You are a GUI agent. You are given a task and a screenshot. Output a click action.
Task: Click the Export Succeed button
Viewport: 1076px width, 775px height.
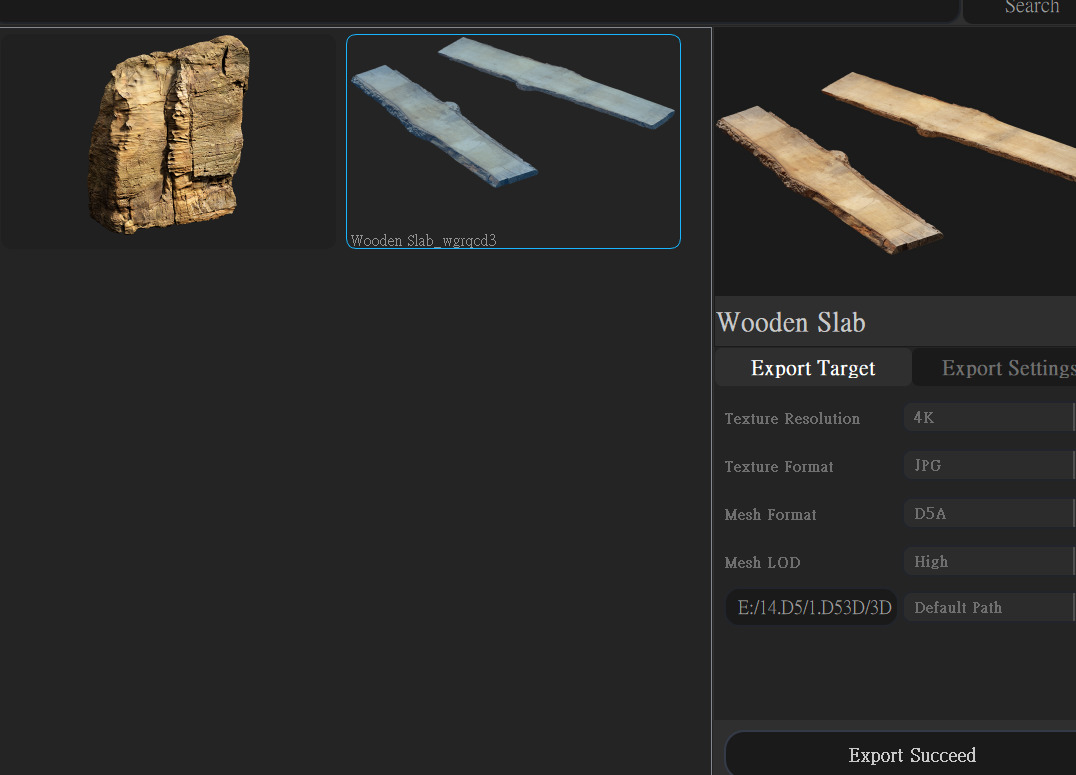(x=900, y=754)
